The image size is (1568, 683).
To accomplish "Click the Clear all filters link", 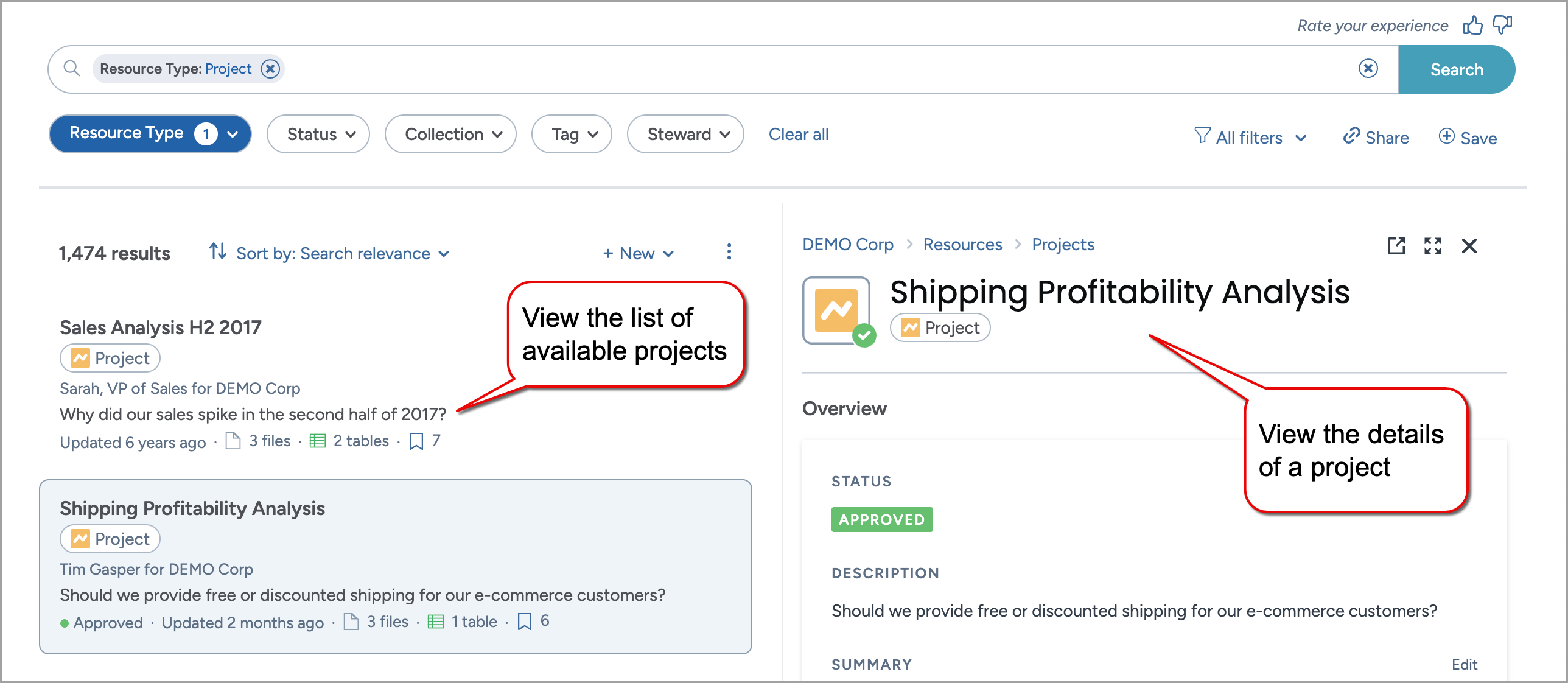I will [798, 134].
